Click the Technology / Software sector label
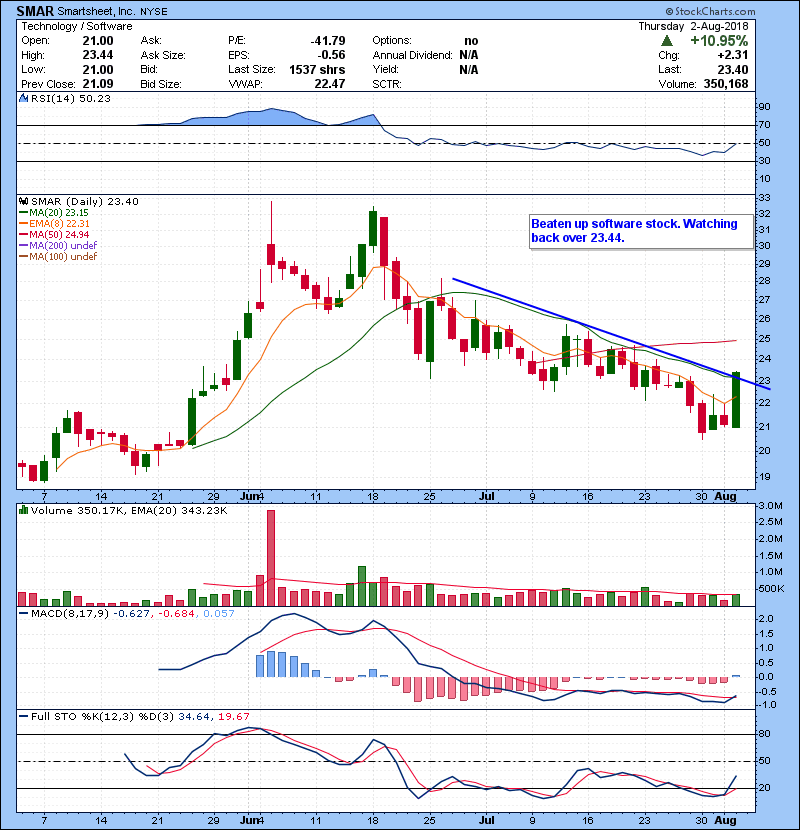Image resolution: width=800 pixels, height=830 pixels. [x=77, y=26]
